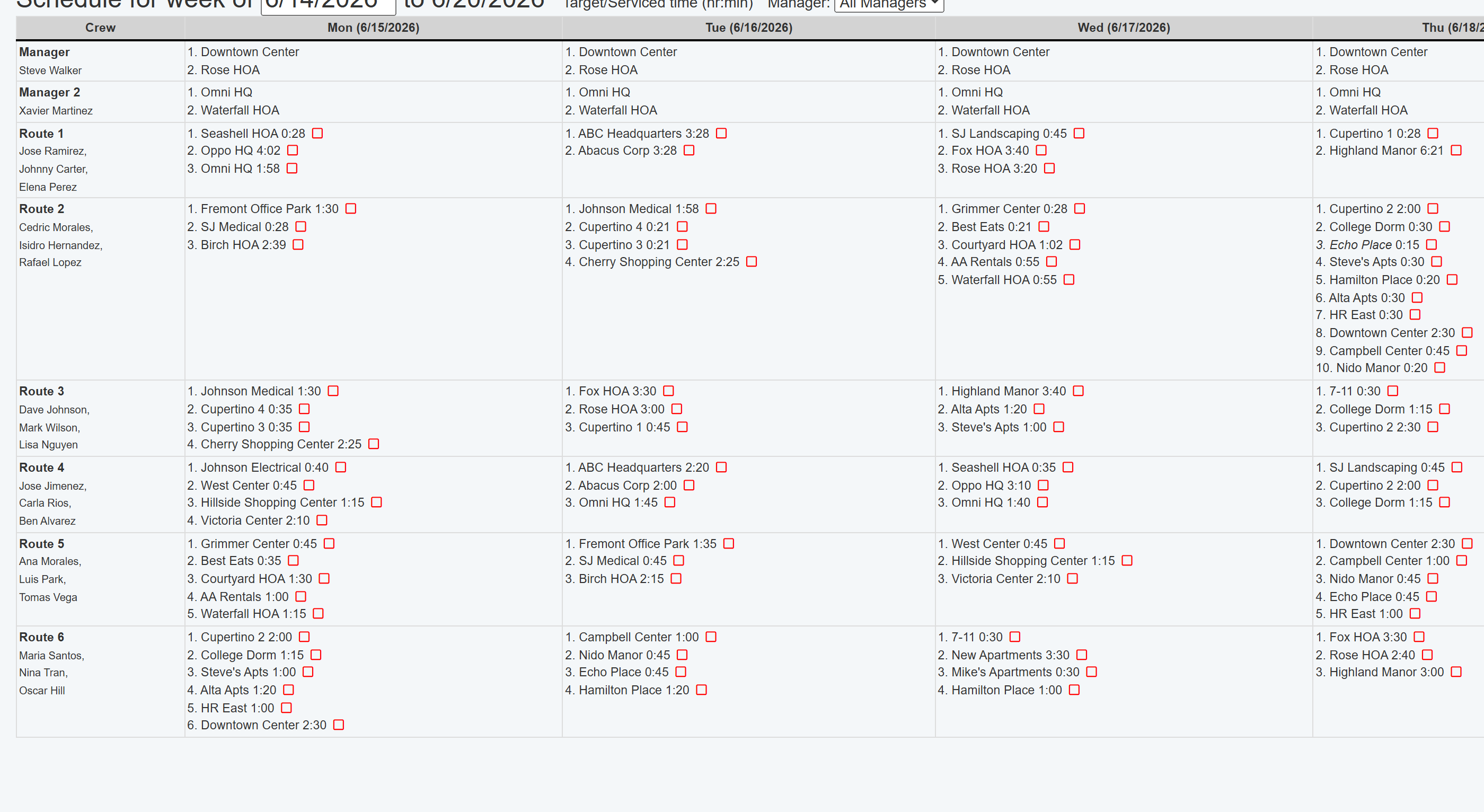
Task: Check the box for Highland Manor 6:21
Action: (1456, 151)
